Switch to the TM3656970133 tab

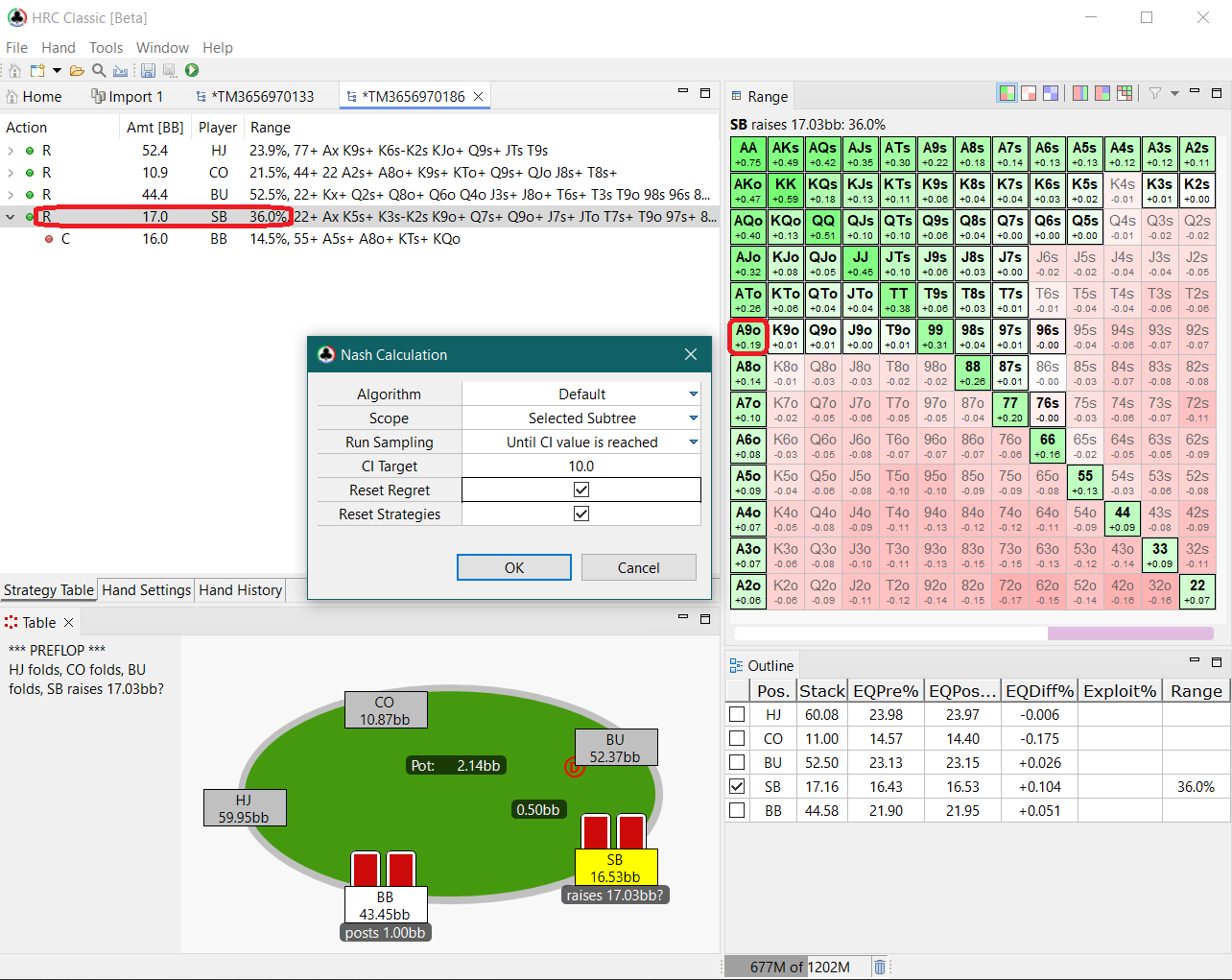coord(254,96)
